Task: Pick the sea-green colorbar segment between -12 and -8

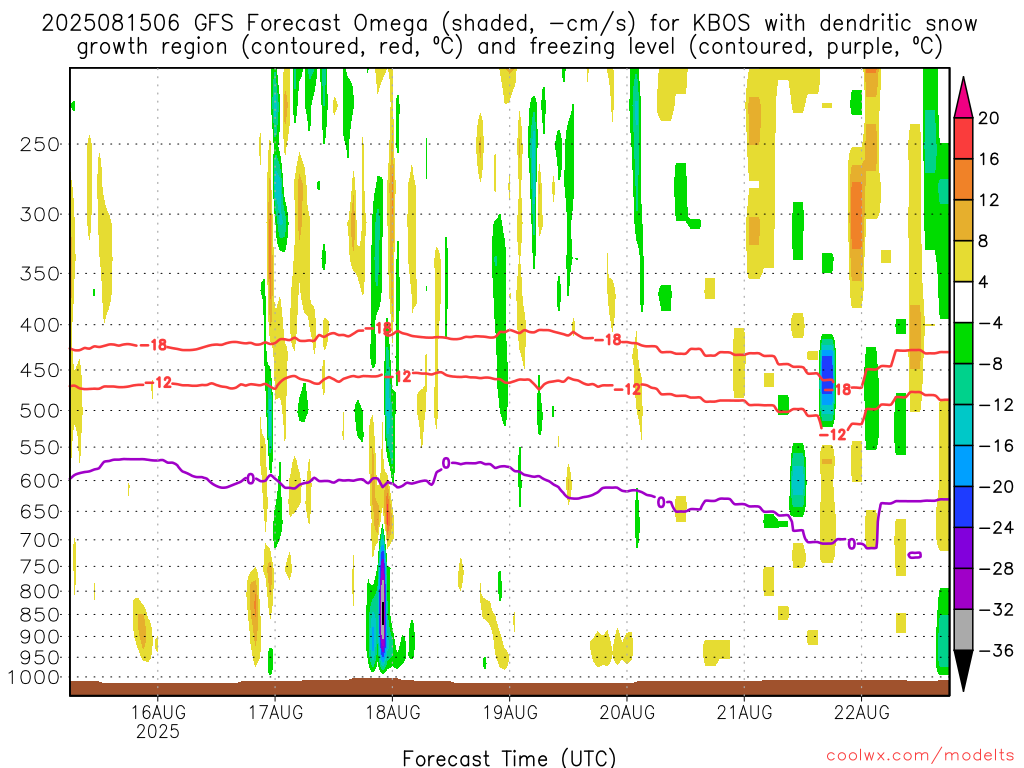Action: [x=963, y=384]
